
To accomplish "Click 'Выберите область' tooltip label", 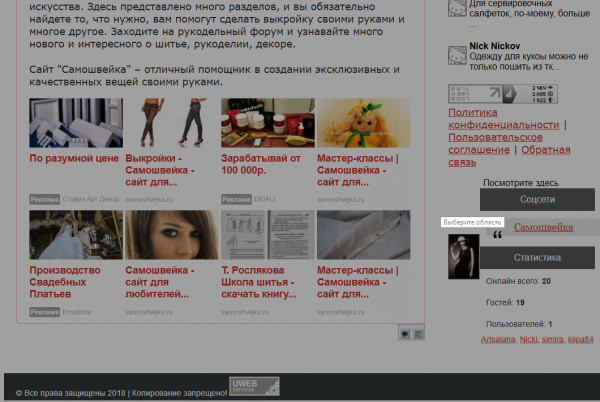I will coord(472,222).
